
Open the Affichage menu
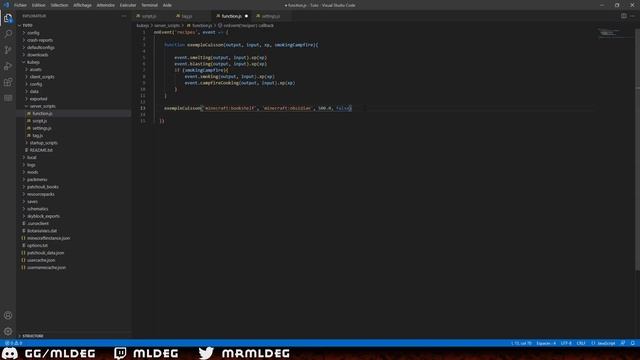click(x=82, y=5)
